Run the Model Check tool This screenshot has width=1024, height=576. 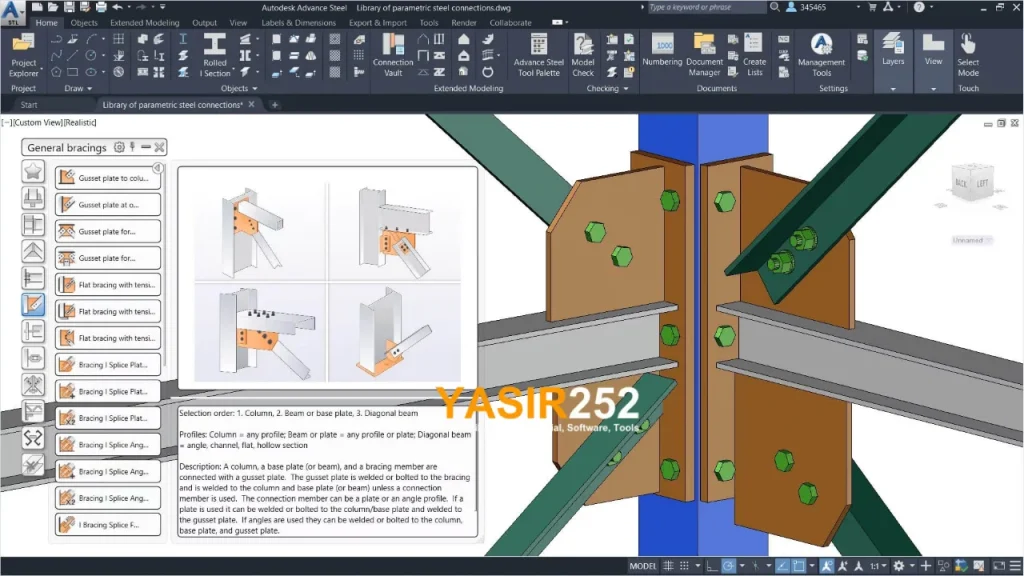(583, 55)
